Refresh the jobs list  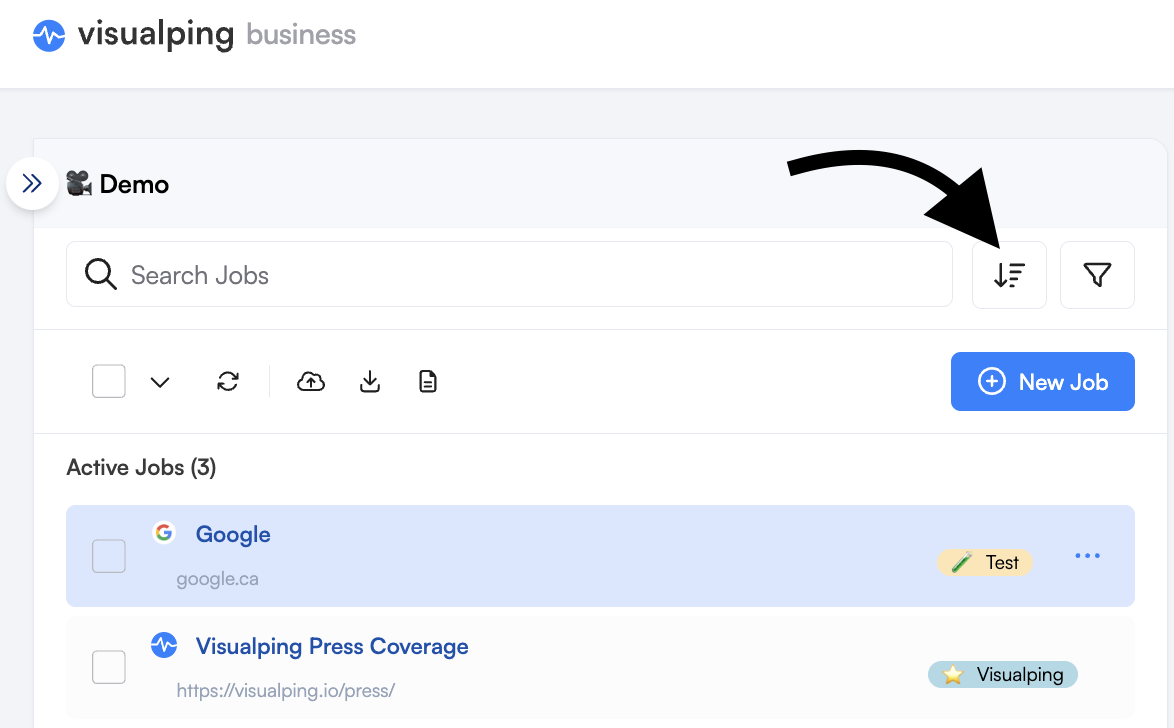228,381
